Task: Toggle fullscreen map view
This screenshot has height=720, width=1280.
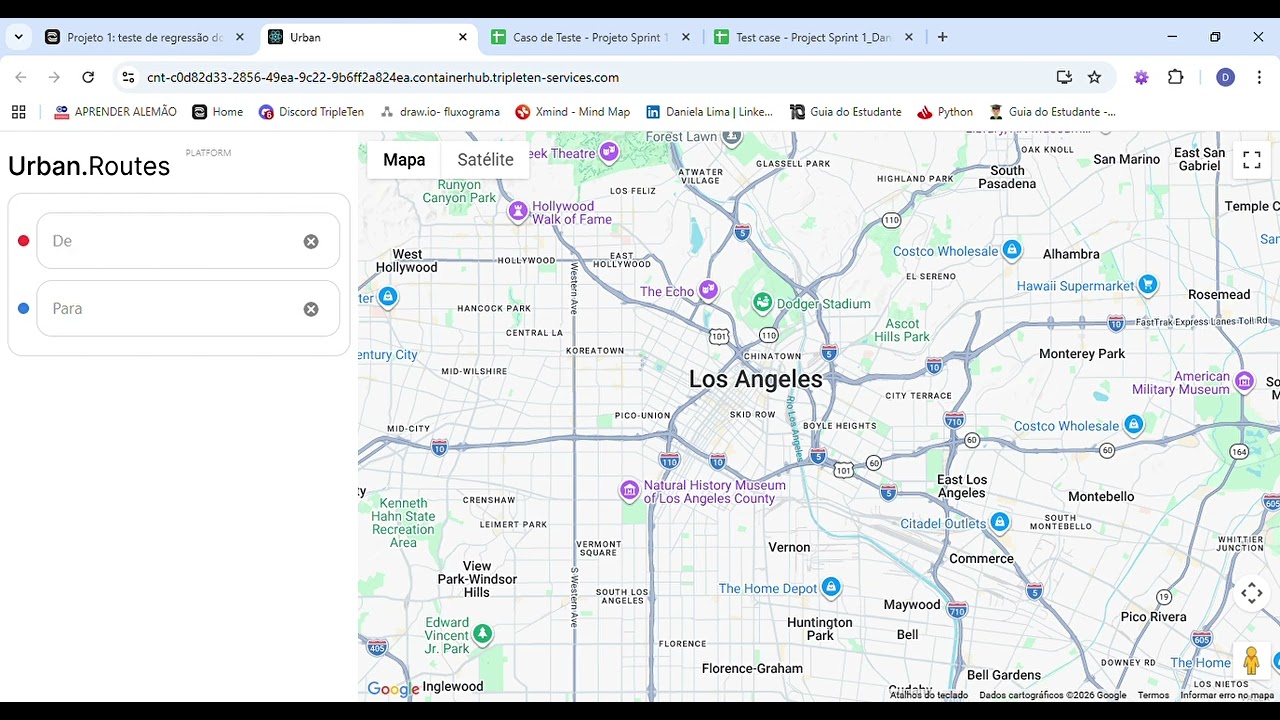Action: point(1251,160)
